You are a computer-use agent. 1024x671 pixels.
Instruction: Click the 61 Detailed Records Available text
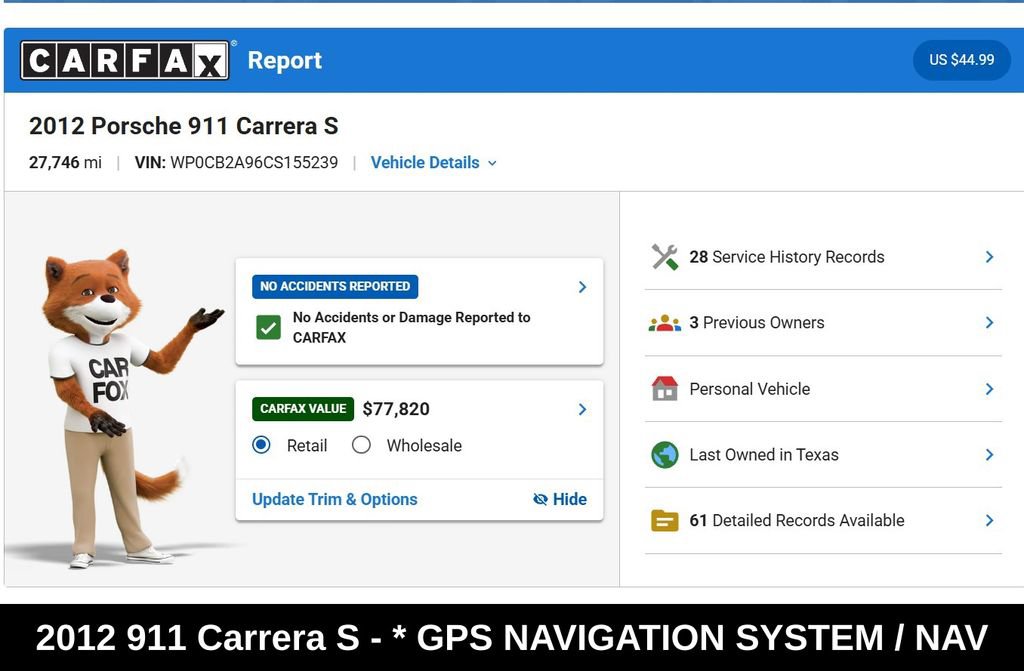(797, 520)
